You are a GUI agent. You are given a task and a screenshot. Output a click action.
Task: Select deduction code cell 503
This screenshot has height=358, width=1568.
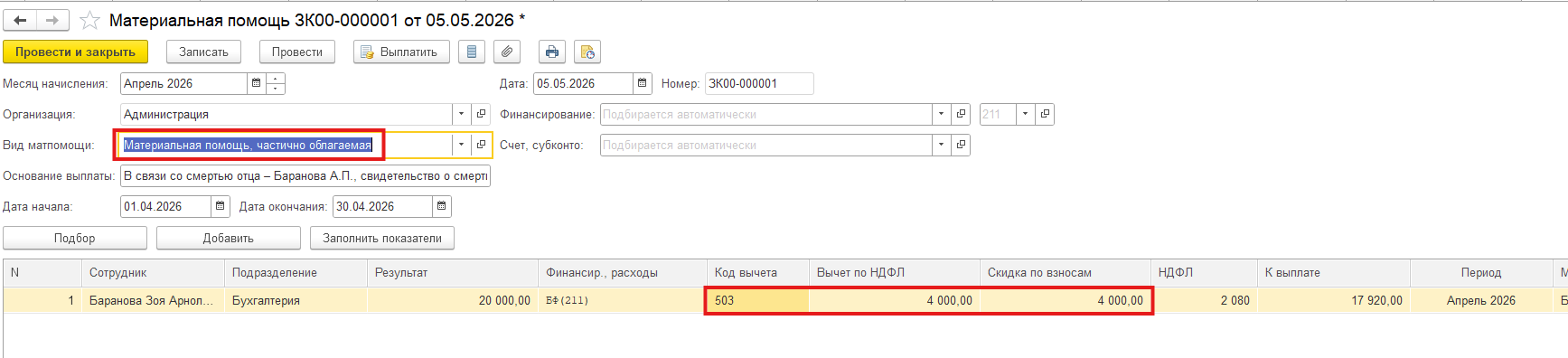point(757,300)
